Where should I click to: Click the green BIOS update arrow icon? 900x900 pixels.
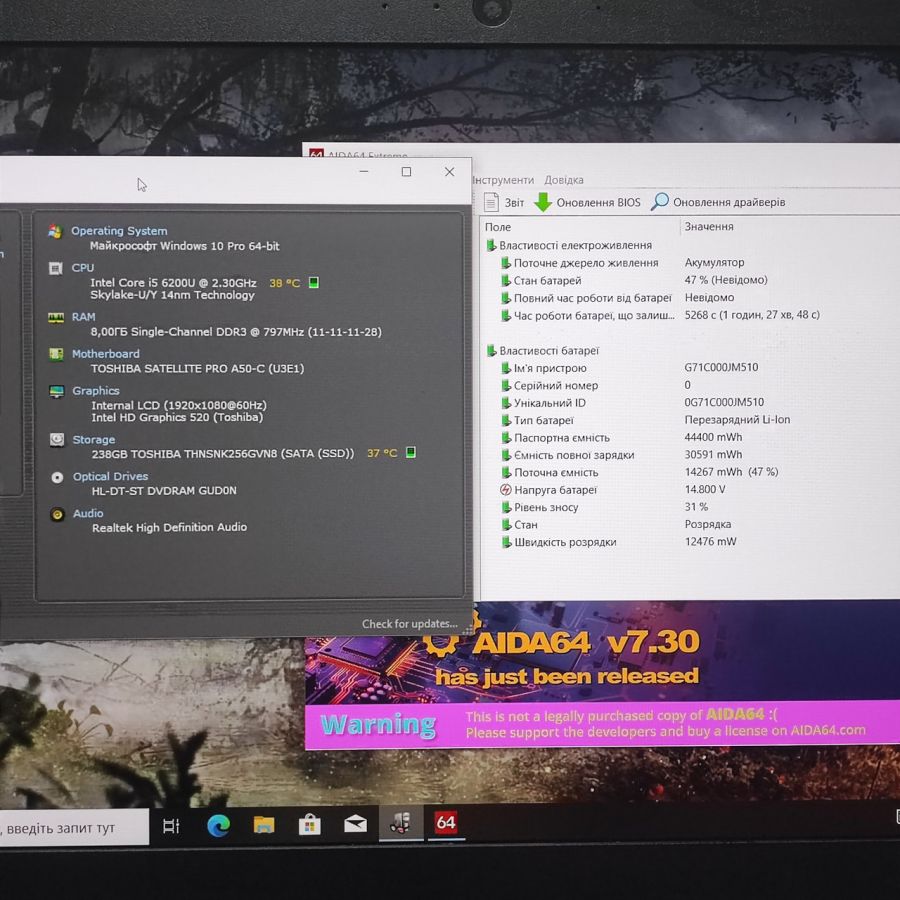tap(543, 202)
